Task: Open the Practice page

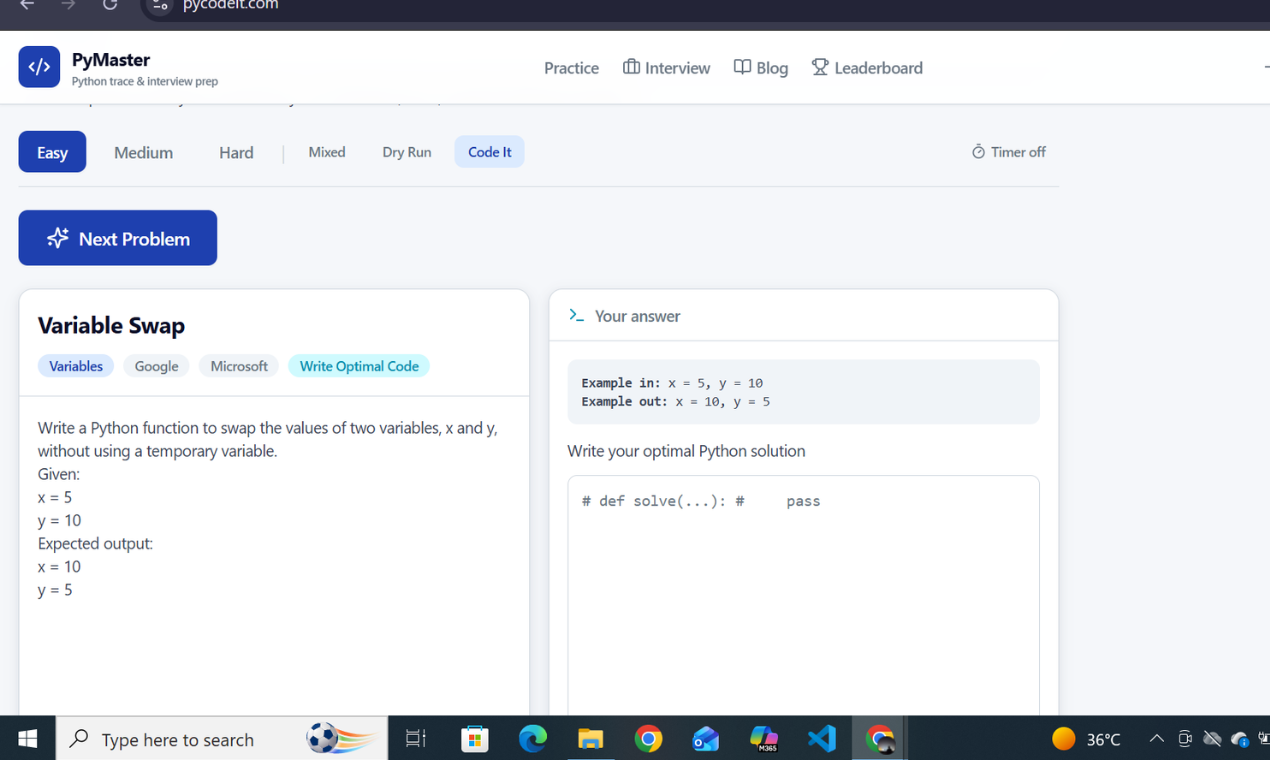Action: [571, 68]
